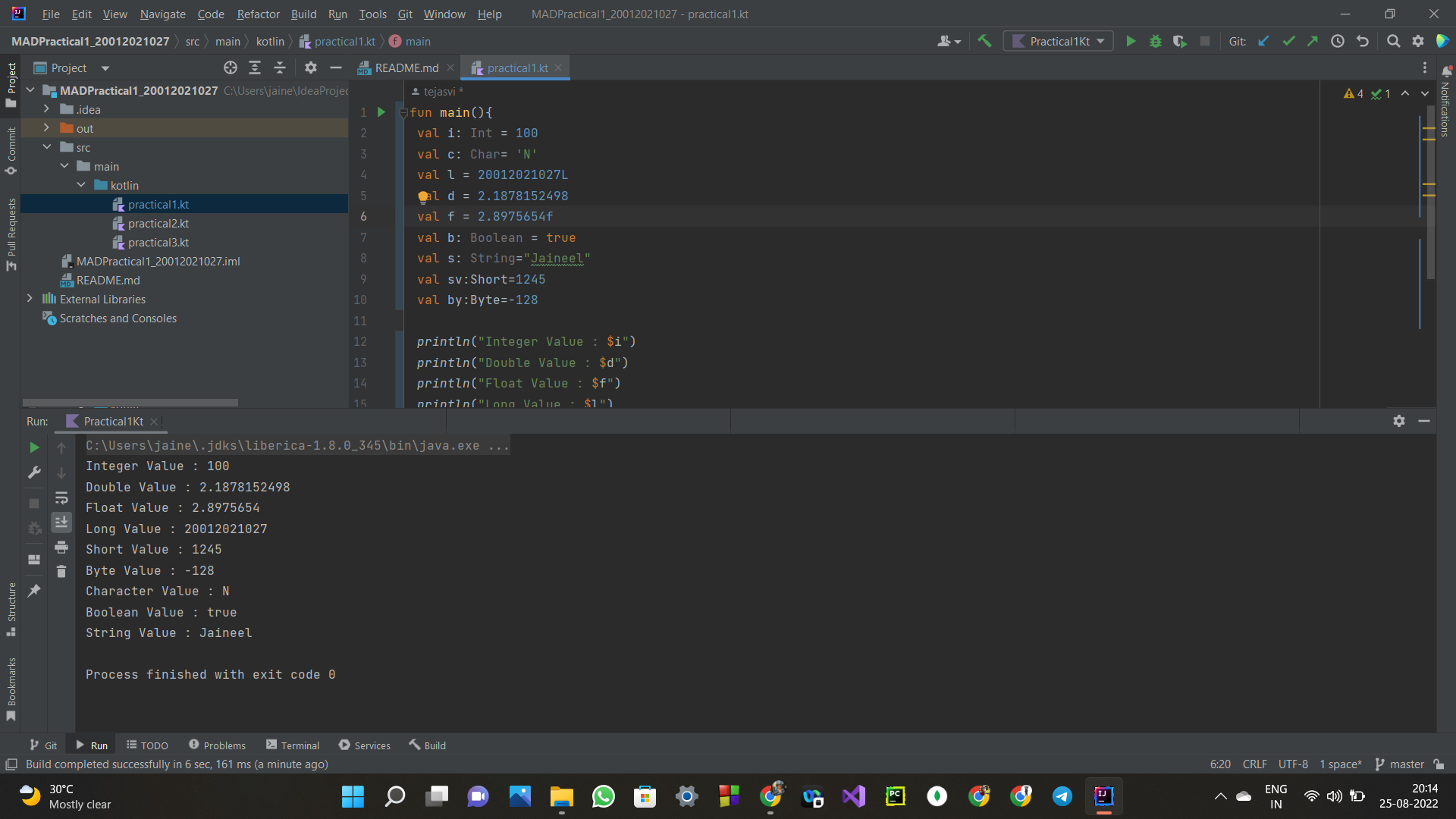Open Windows Start menu

[x=353, y=796]
